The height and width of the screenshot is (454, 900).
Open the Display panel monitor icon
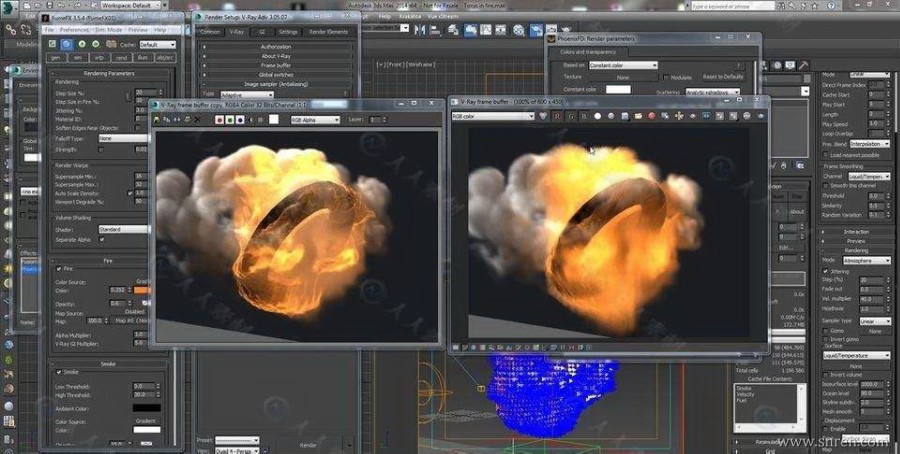(790, 65)
